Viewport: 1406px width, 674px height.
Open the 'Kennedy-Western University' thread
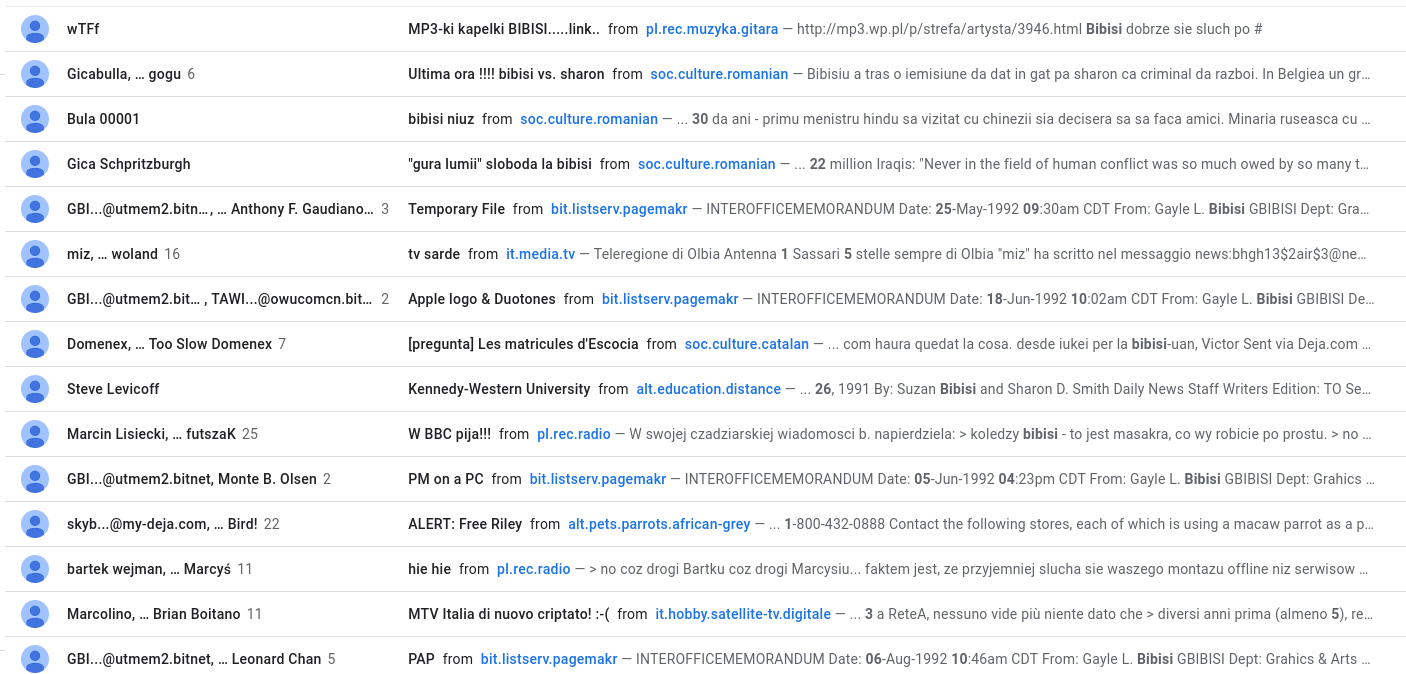click(x=499, y=389)
